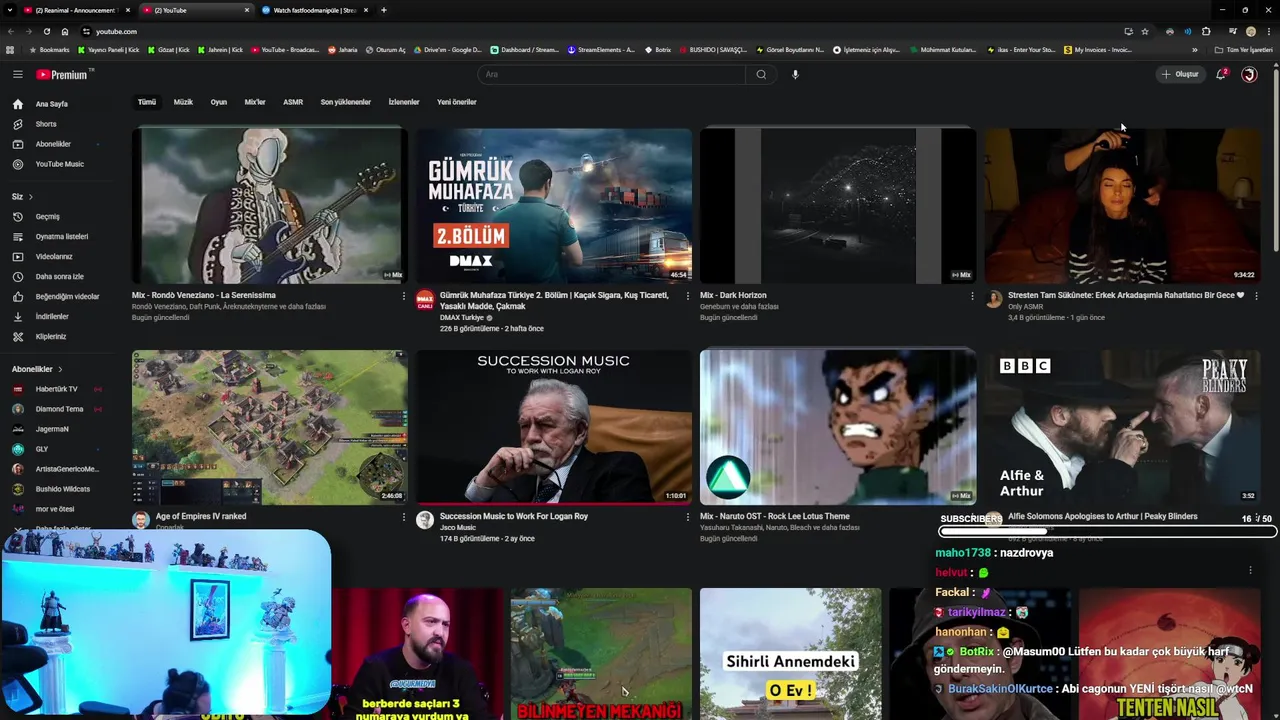Play the Gümrük Muhafaza 2. Bölüm thumbnail
Viewport: 1280px width, 720px height.
point(553,206)
